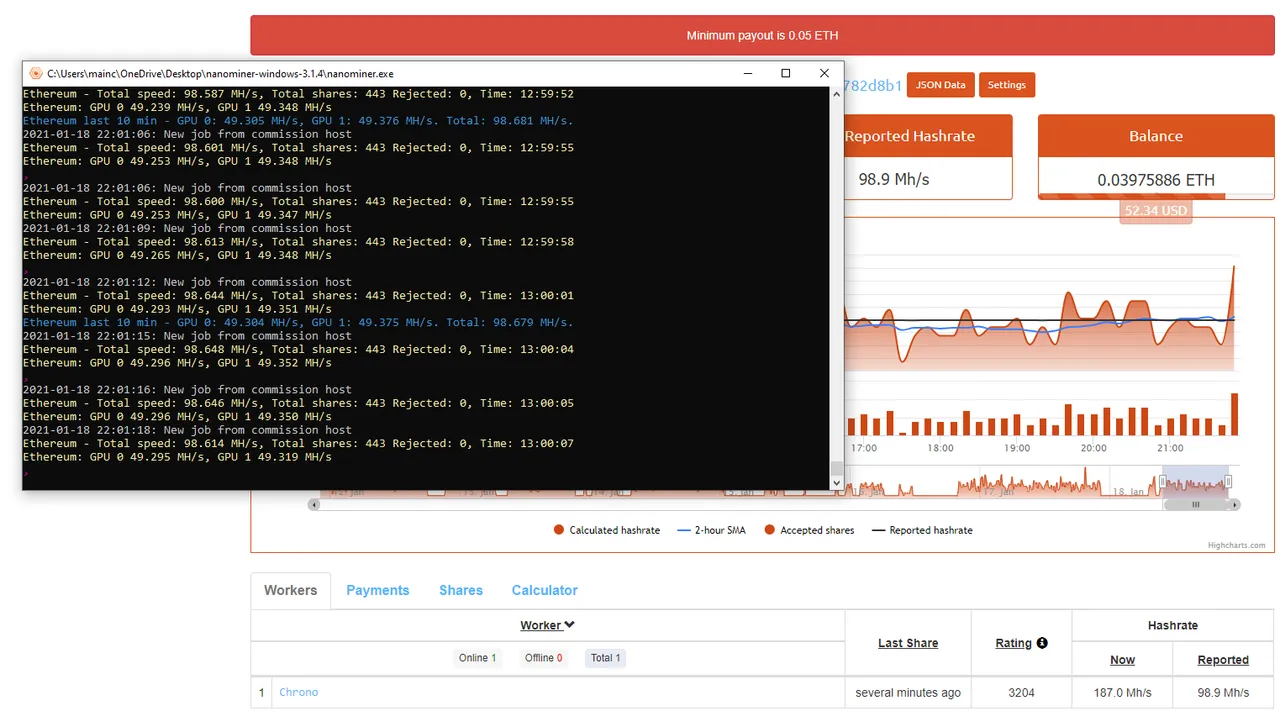1280x711 pixels.
Task: Click the Chrono row 98.9 Mh/s reported cell
Action: [1223, 692]
